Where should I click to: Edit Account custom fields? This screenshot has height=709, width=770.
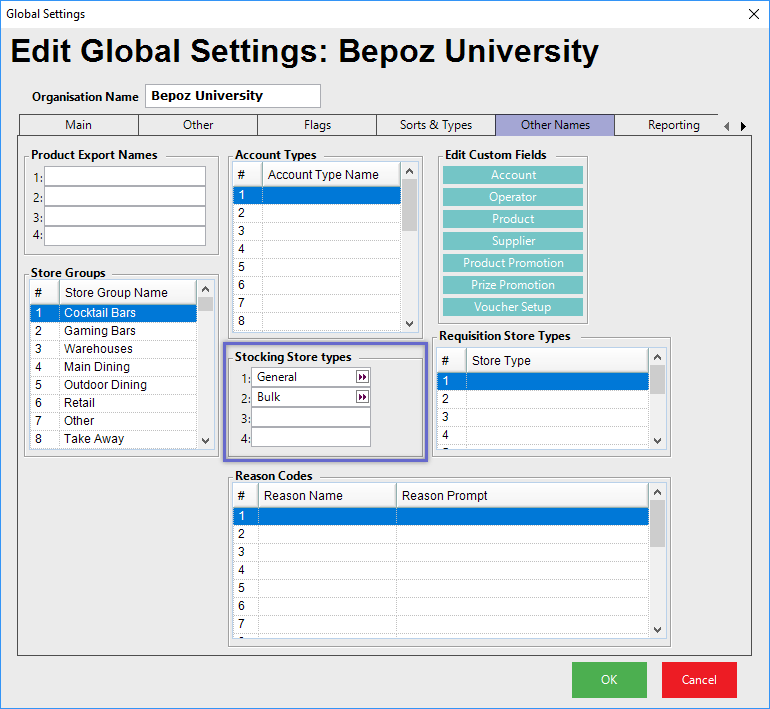513,175
